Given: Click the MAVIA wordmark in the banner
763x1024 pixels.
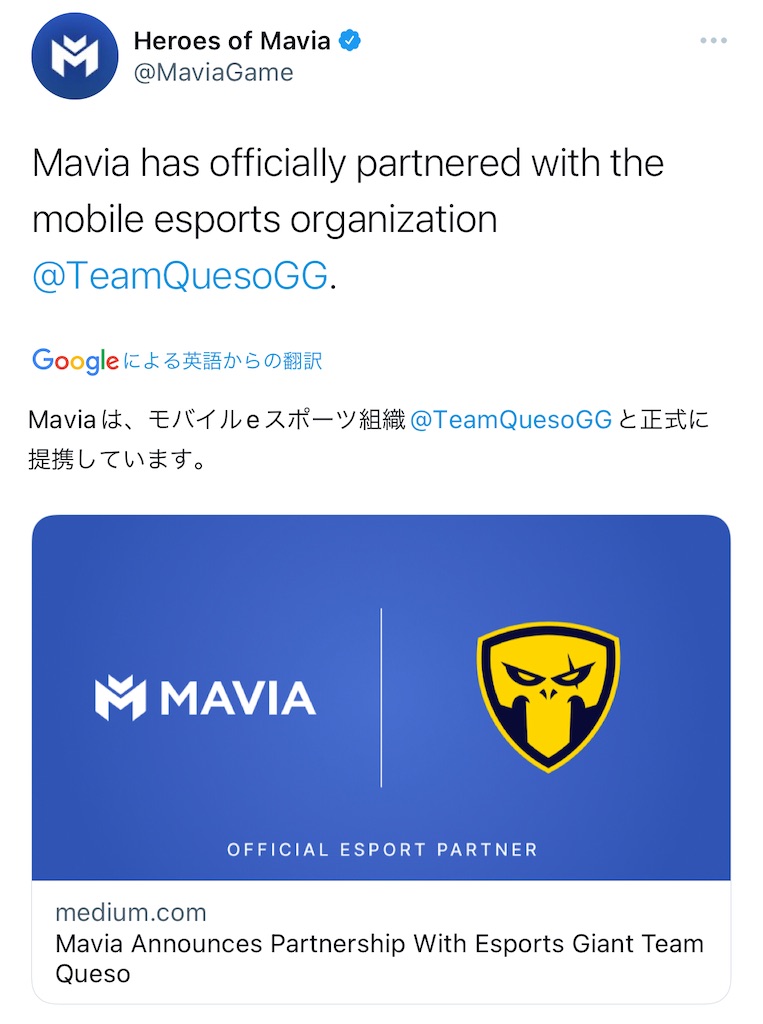Looking at the screenshot, I should pyautogui.click(x=238, y=698).
